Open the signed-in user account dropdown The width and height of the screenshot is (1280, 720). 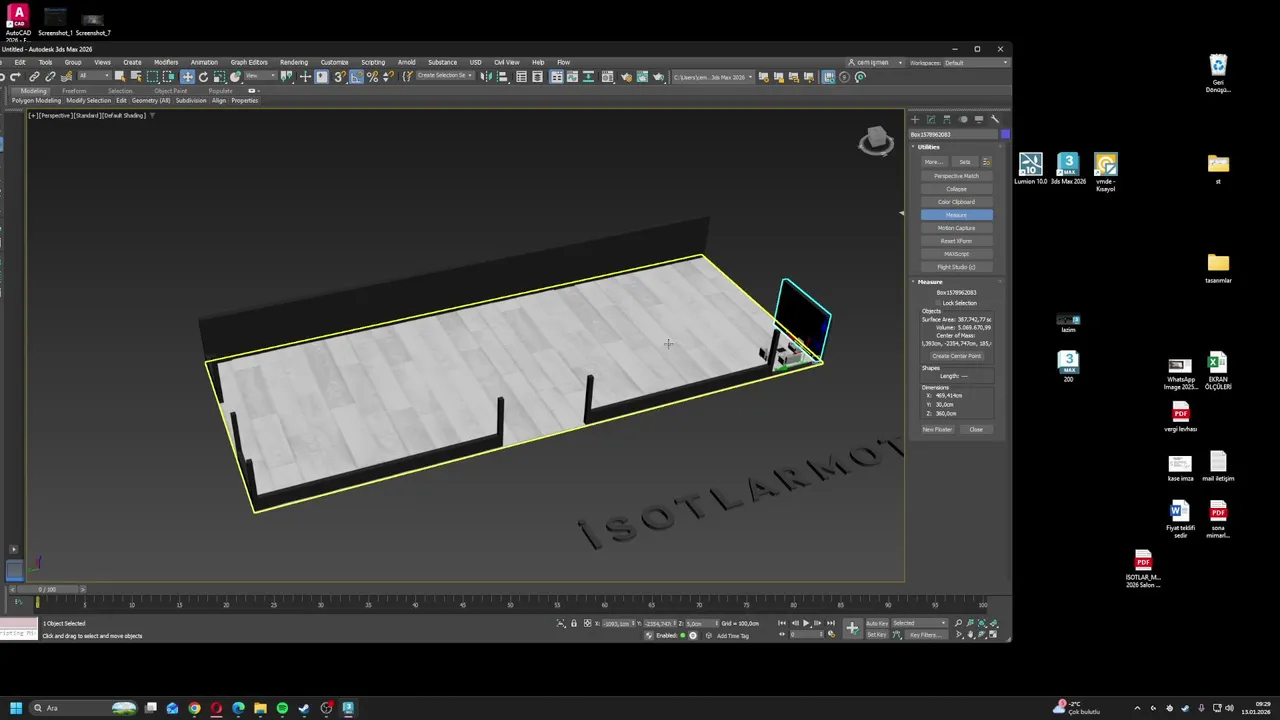875,62
